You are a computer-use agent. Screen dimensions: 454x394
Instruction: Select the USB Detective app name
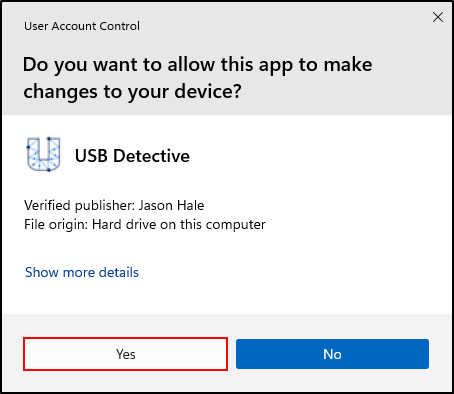click(132, 156)
